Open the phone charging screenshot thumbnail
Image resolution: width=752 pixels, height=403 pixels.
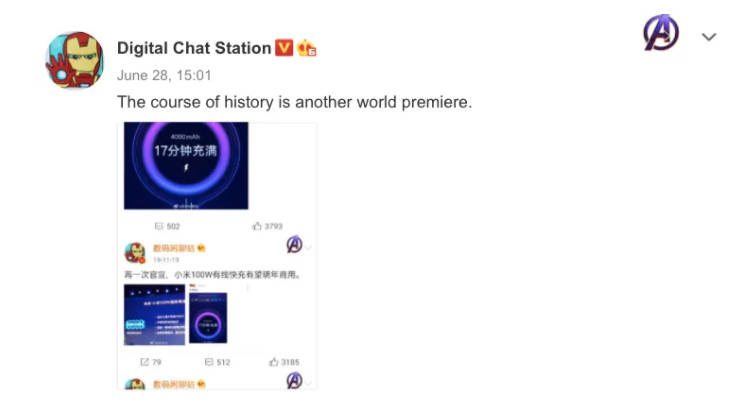(208, 318)
